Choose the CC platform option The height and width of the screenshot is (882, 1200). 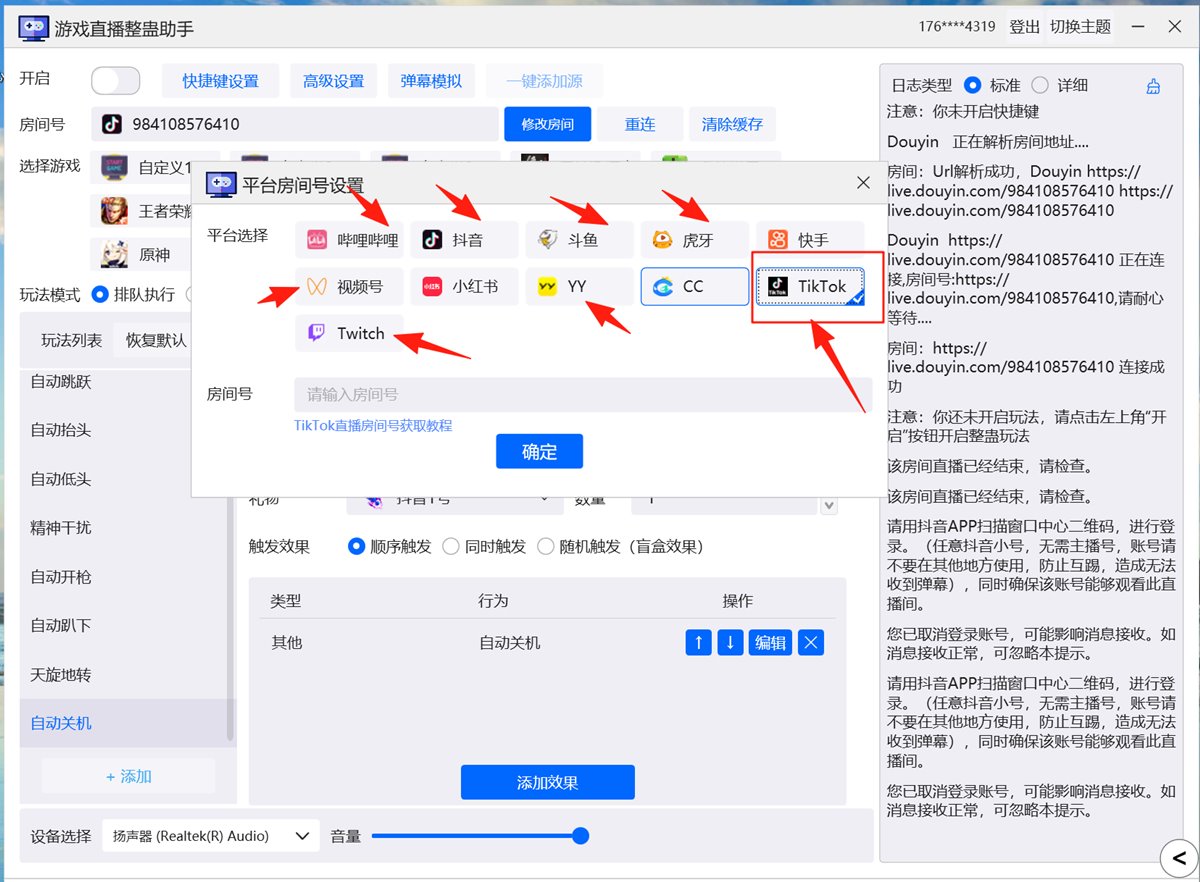(695, 287)
